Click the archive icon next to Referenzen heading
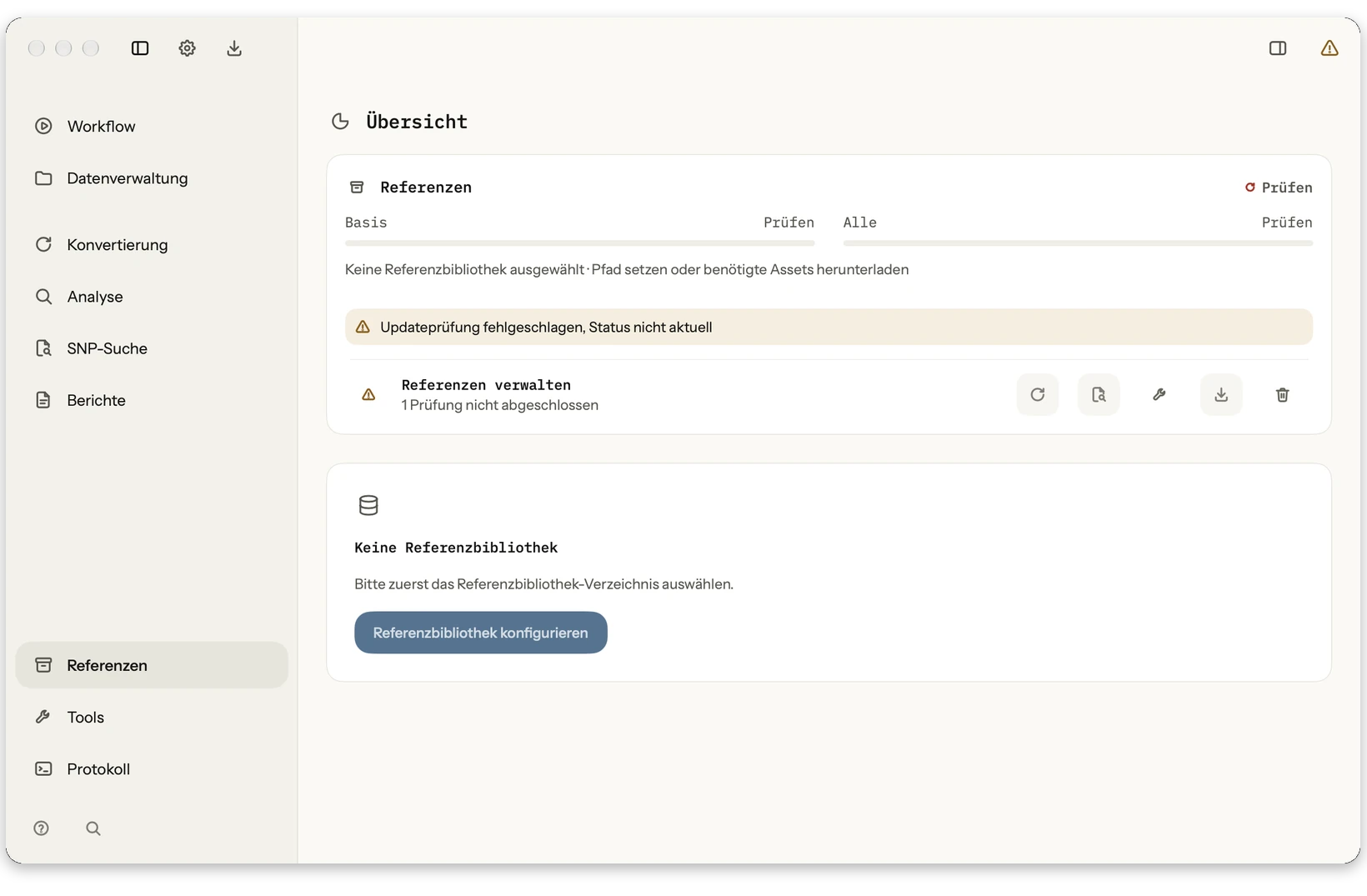1367x896 pixels. (357, 188)
